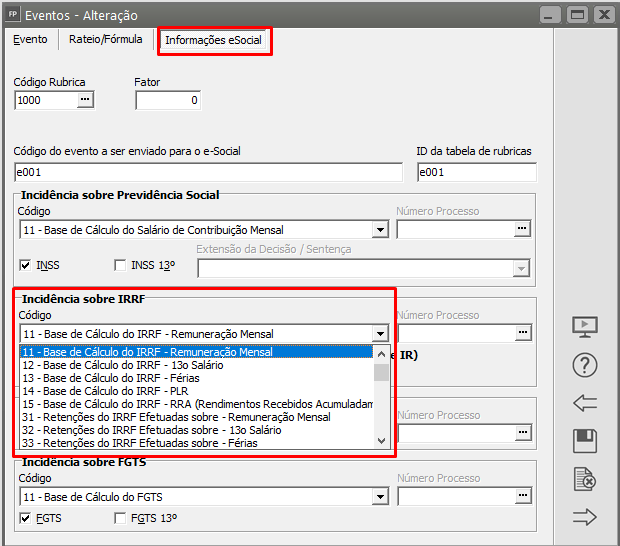Image resolution: width=620 pixels, height=546 pixels.
Task: Minimize the Eventos - Alteração window
Action: (550, 15)
